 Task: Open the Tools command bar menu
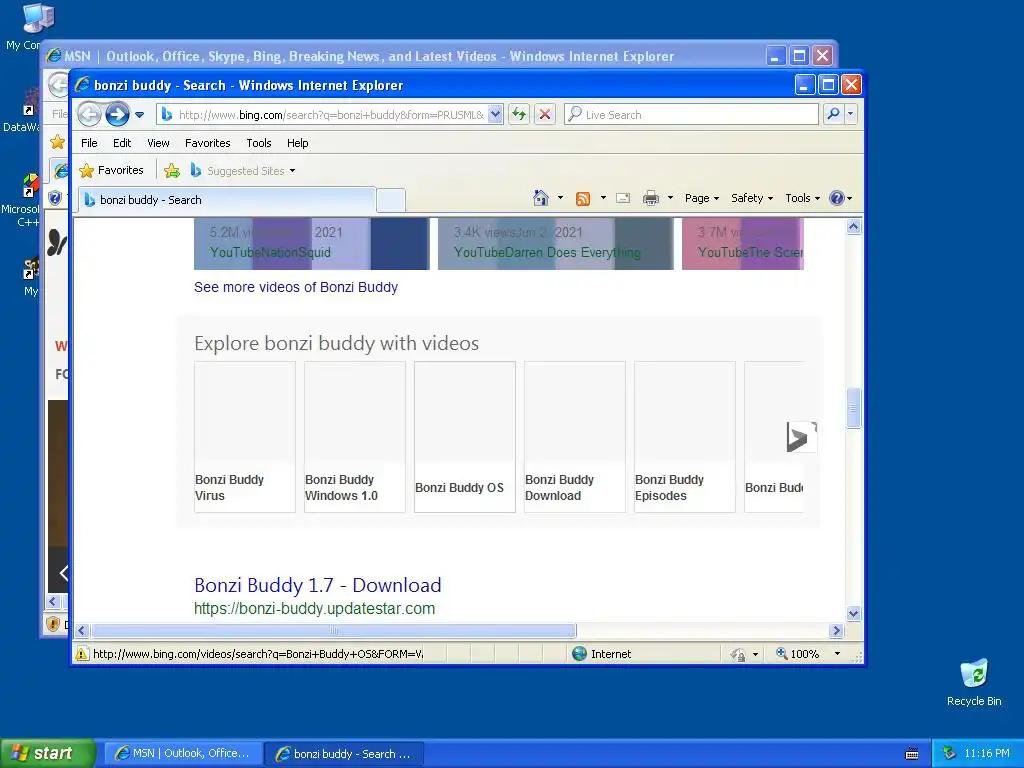[x=802, y=198]
